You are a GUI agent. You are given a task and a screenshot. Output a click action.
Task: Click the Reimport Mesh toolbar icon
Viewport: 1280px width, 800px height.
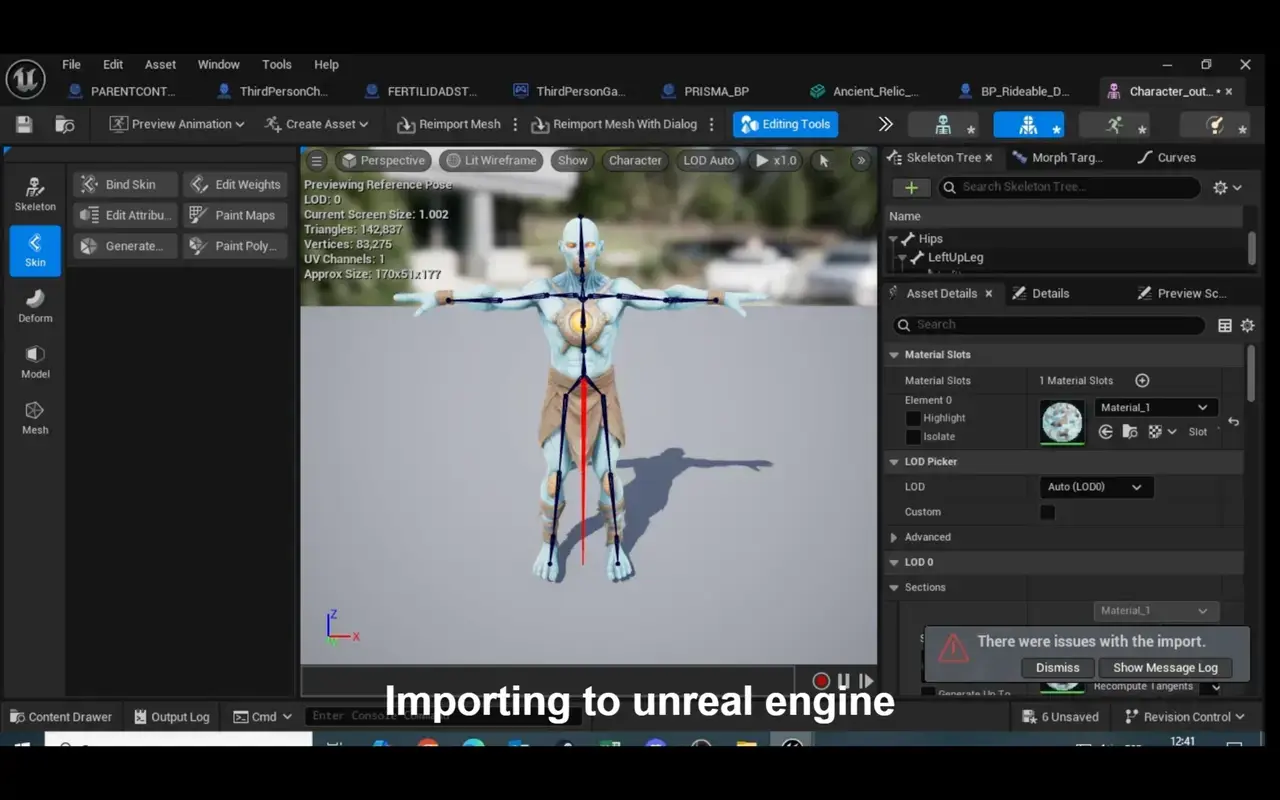pyautogui.click(x=449, y=123)
